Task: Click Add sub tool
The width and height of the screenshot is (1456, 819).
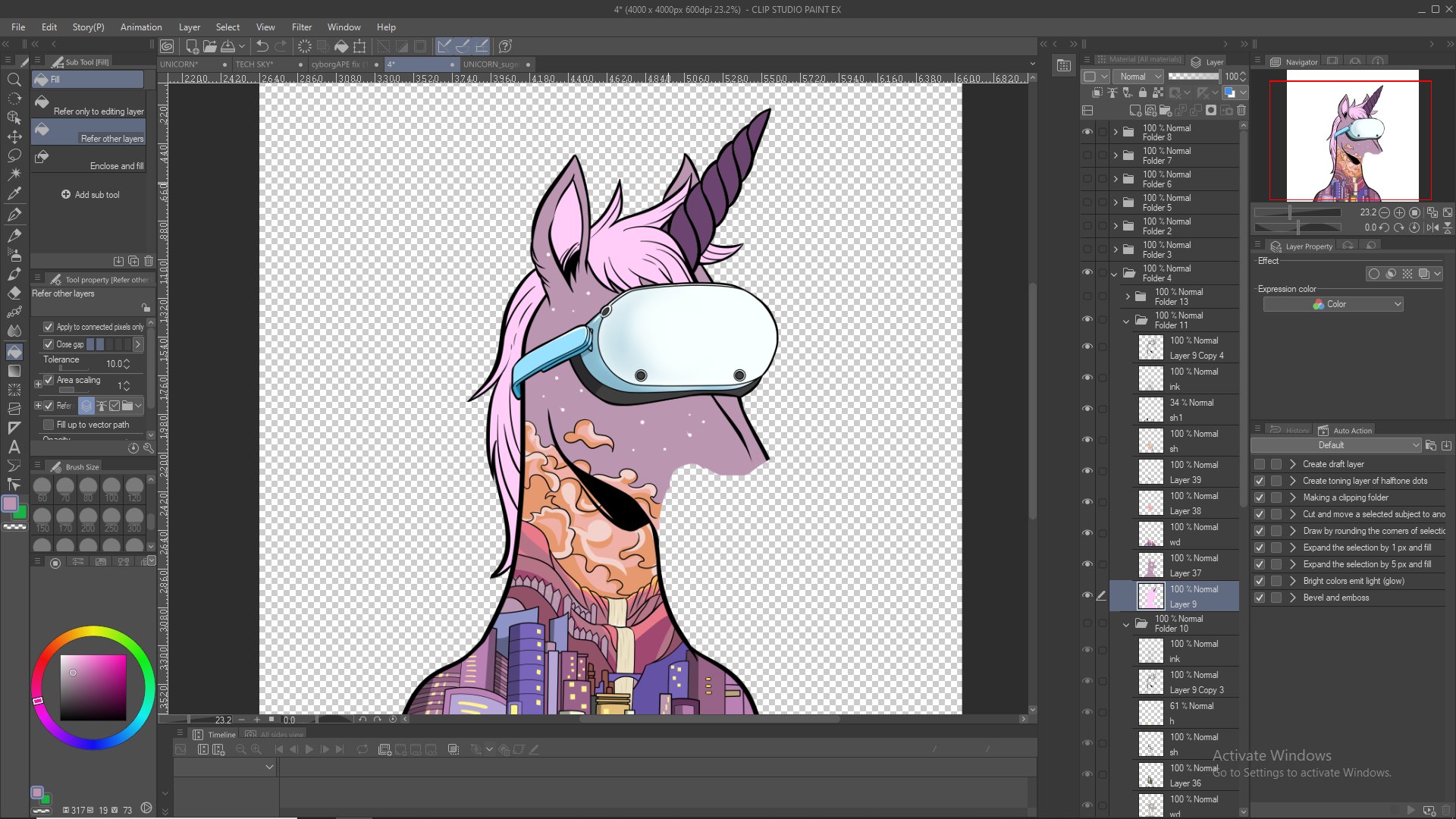Action: pos(90,195)
